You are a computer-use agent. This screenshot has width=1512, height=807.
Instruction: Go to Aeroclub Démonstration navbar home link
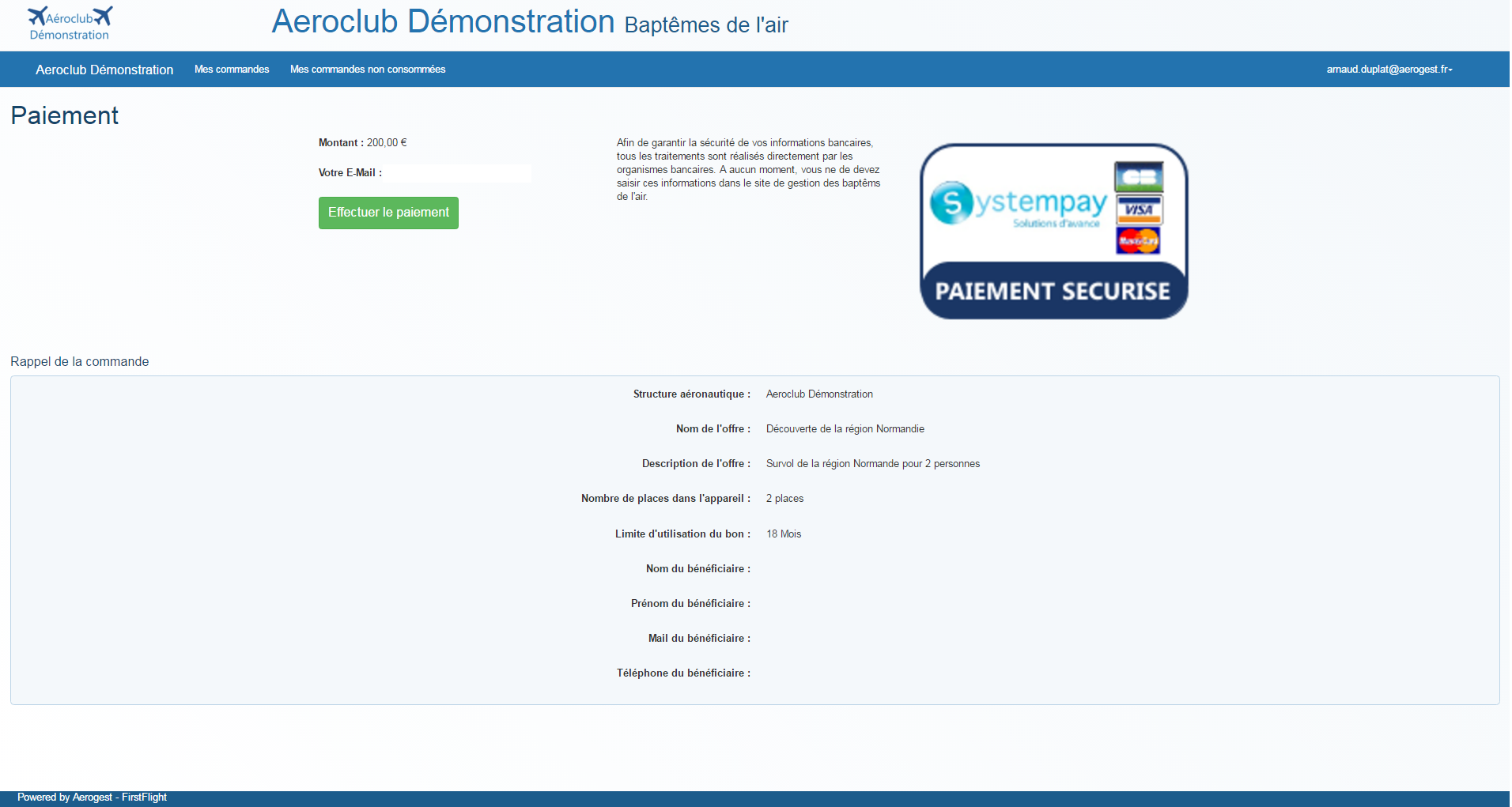point(104,70)
